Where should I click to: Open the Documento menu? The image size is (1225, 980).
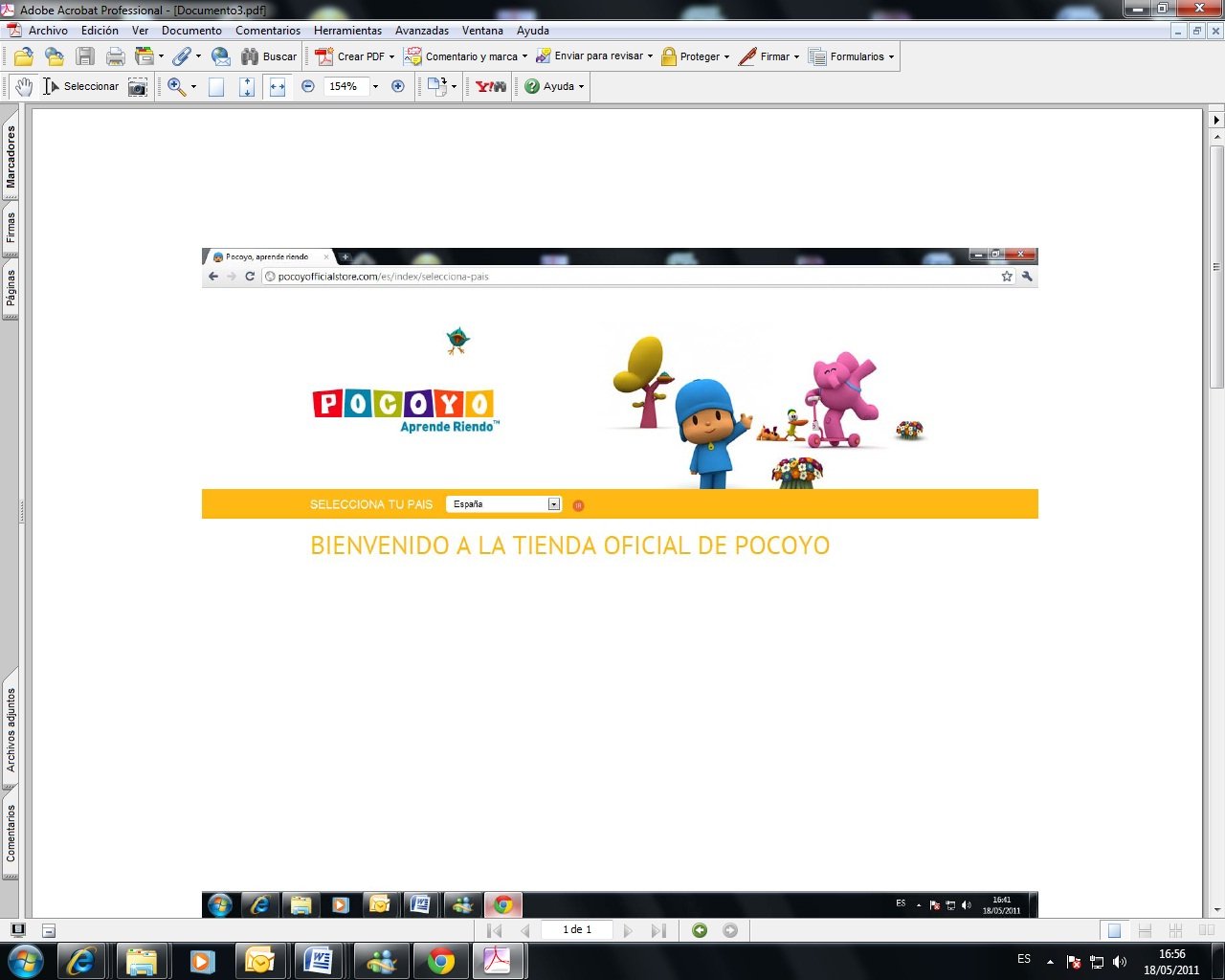(191, 31)
